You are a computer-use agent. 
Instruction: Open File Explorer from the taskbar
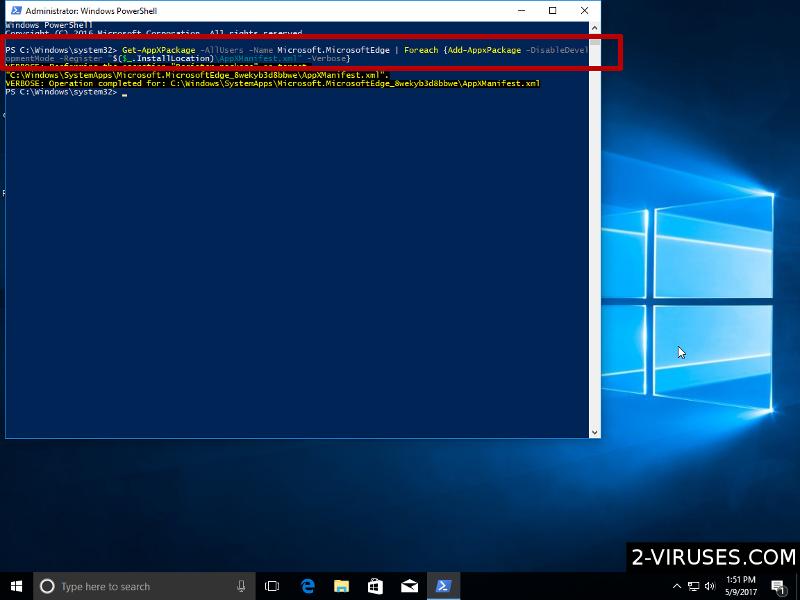coord(341,586)
